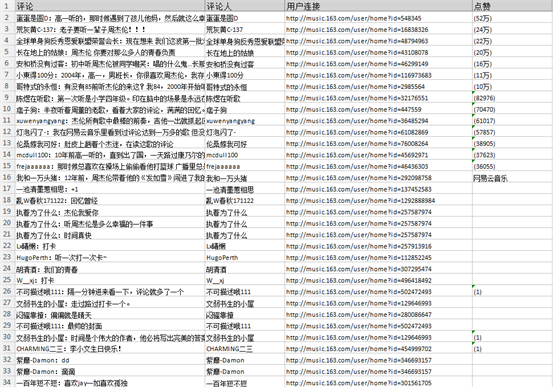Open user link ending id=1292888984
Viewport: 553px width, 387px height.
(360, 201)
